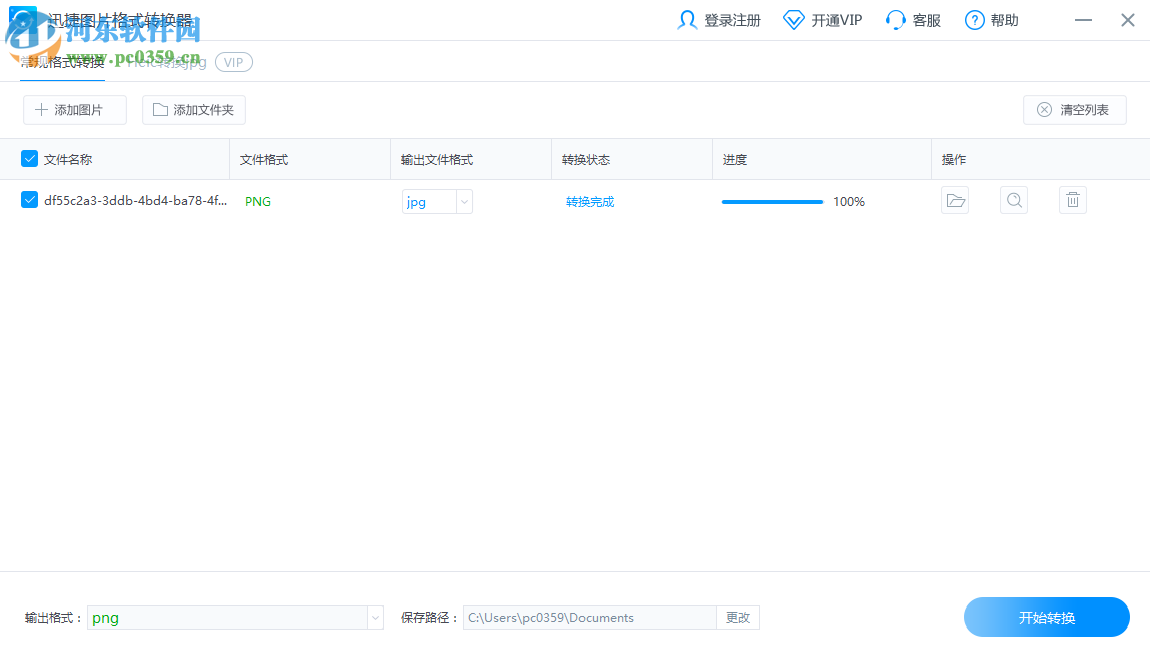Click the 客服 headset icon
Viewport: 1150px width, 650px height.
tap(893, 19)
